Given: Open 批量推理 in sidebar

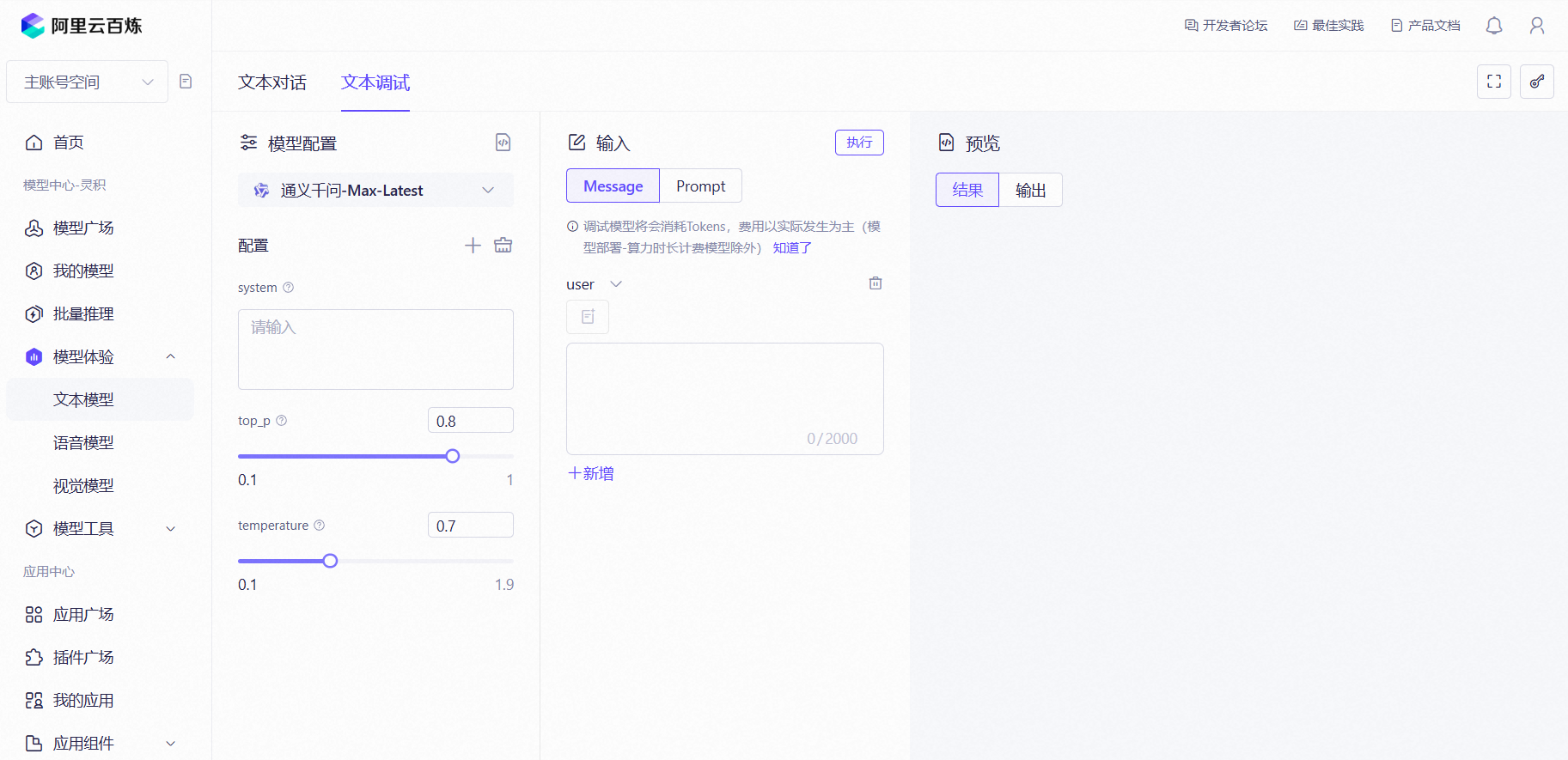Looking at the screenshot, I should click(x=83, y=314).
